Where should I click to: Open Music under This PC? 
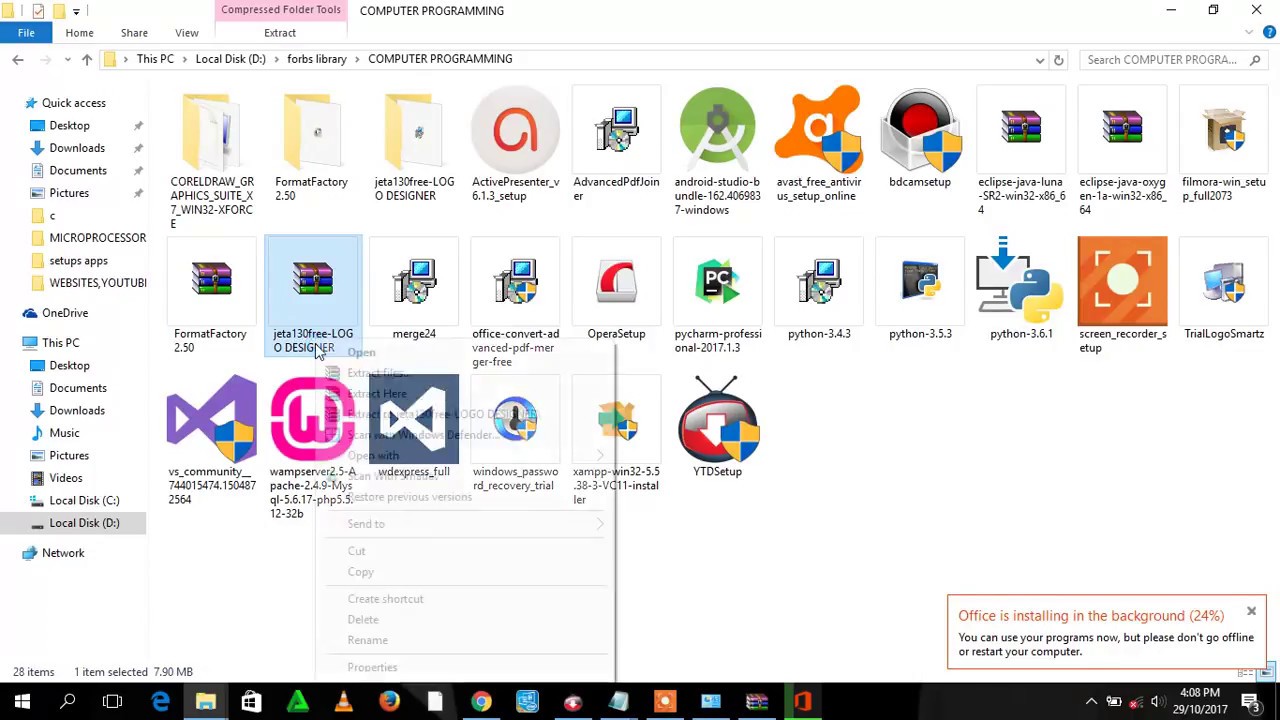click(x=64, y=433)
